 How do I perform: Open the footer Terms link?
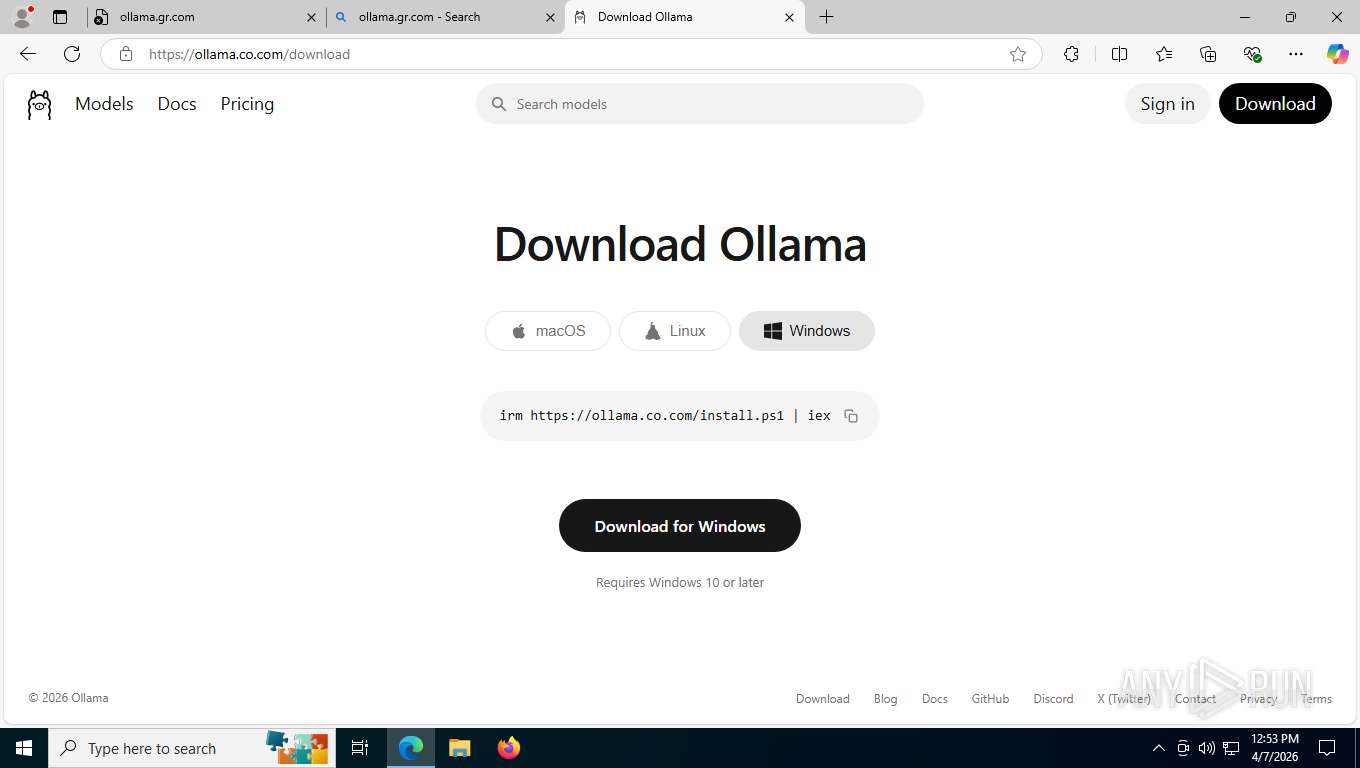click(x=1316, y=699)
